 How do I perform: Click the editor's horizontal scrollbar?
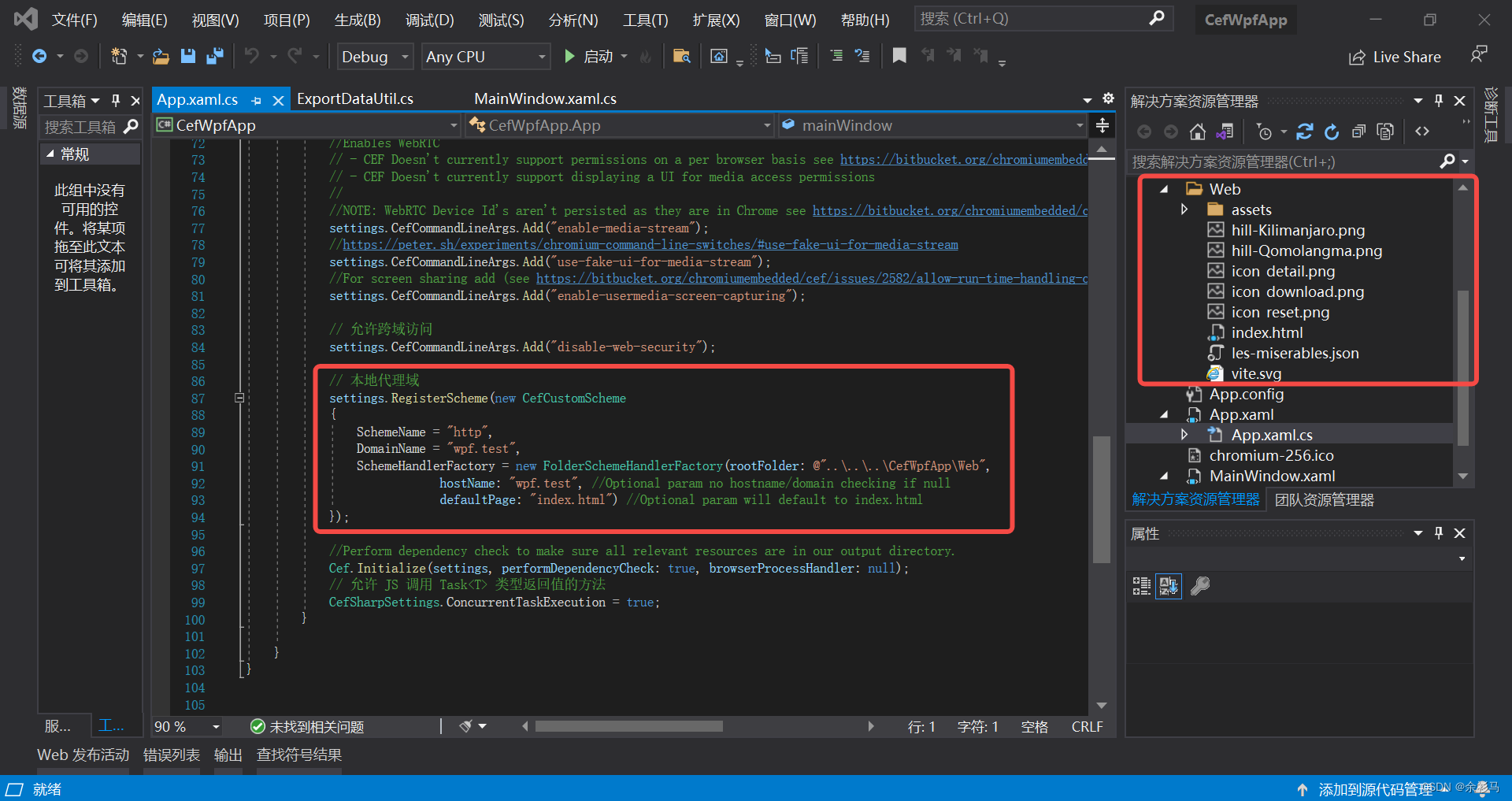[628, 726]
